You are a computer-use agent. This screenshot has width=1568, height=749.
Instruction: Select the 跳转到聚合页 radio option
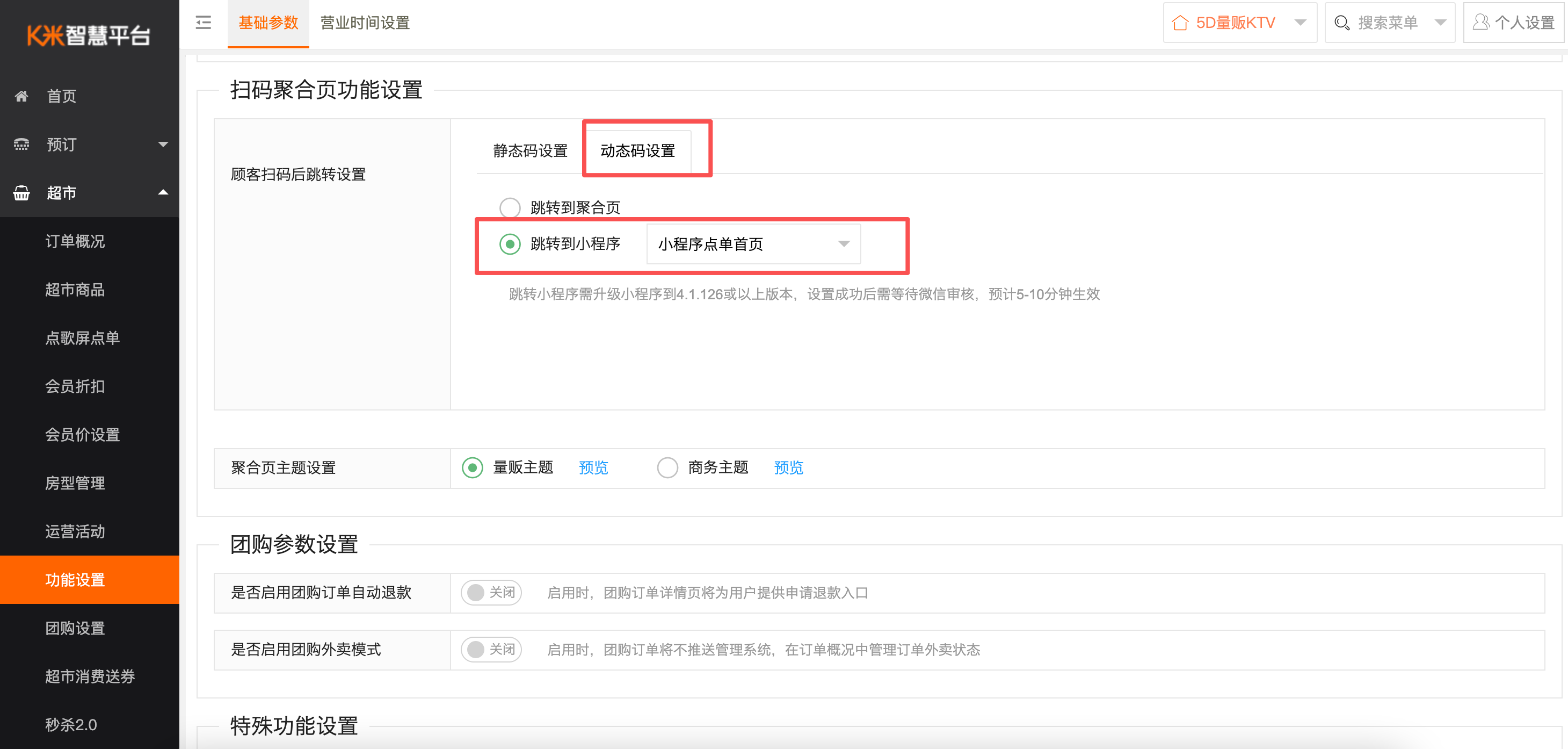click(510, 207)
